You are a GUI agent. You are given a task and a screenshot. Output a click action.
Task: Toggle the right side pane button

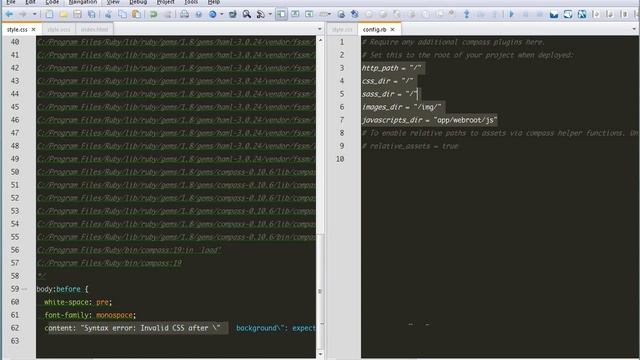point(309,15)
